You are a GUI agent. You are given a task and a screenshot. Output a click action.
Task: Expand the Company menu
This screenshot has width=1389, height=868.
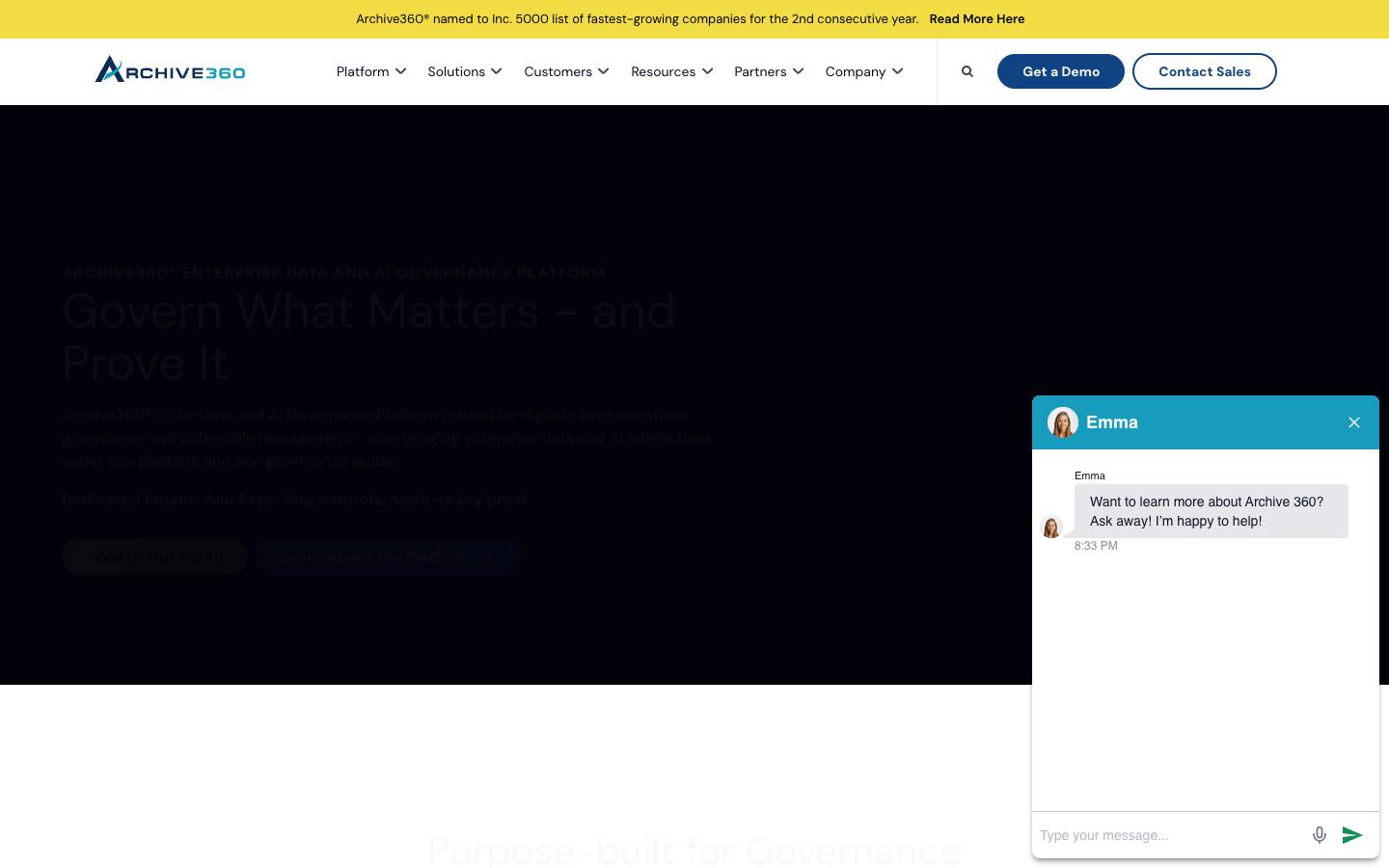(x=864, y=71)
